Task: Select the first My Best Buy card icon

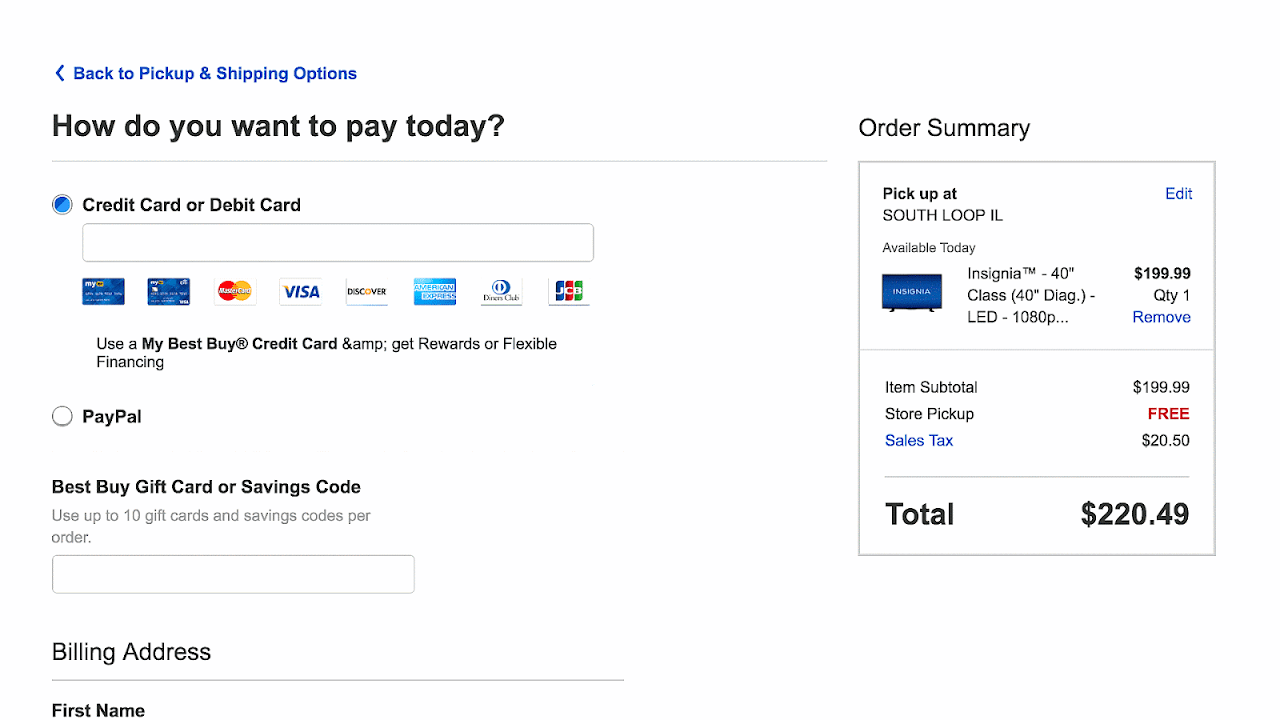Action: pos(103,291)
